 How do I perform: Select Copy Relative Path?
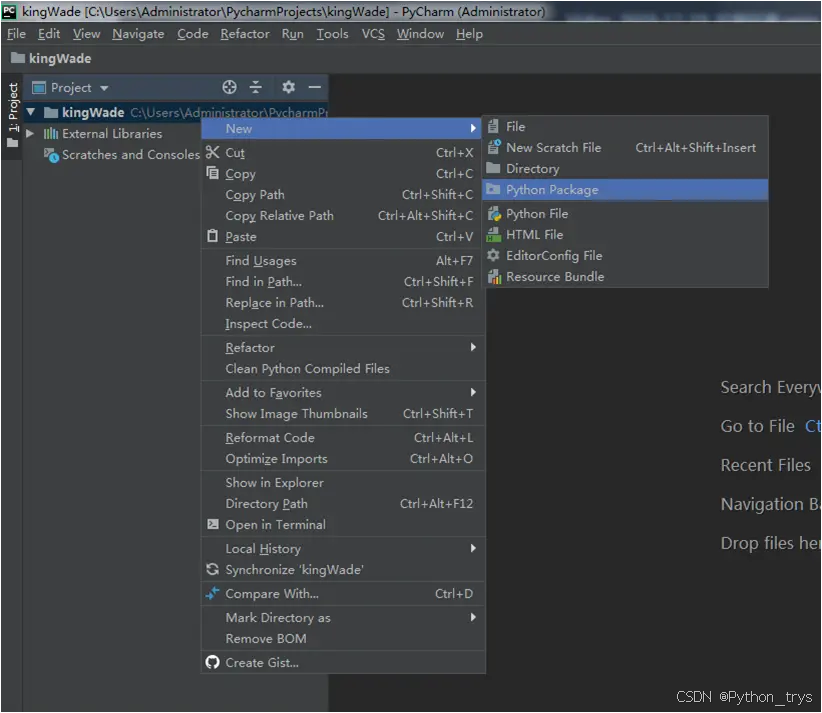click(x=343, y=215)
